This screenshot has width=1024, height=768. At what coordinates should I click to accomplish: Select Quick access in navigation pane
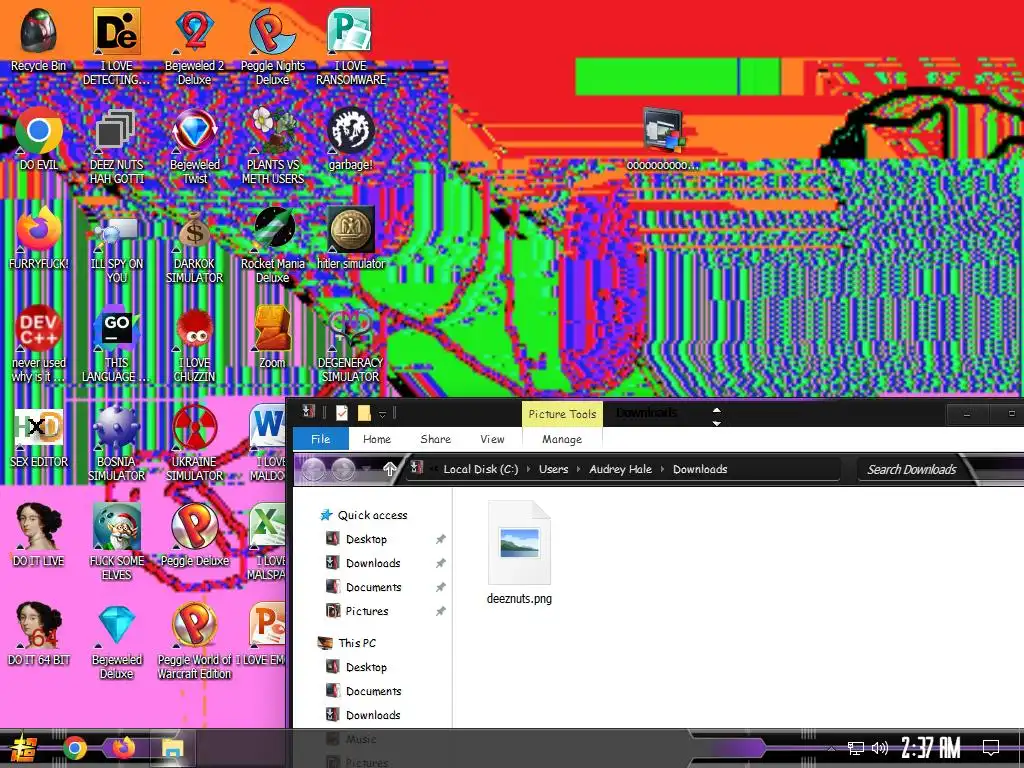[373, 515]
